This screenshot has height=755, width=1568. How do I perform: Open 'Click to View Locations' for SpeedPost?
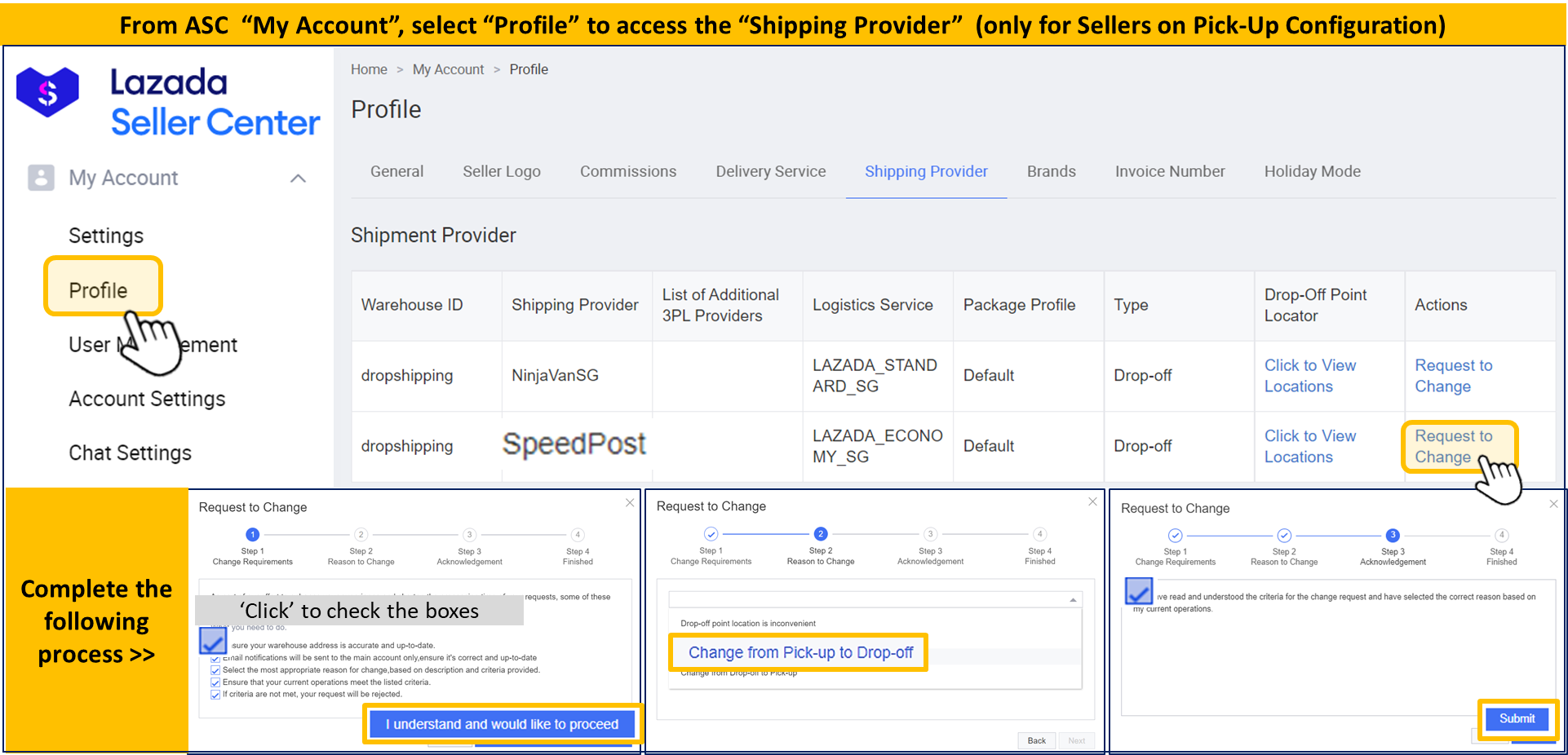pos(1309,446)
